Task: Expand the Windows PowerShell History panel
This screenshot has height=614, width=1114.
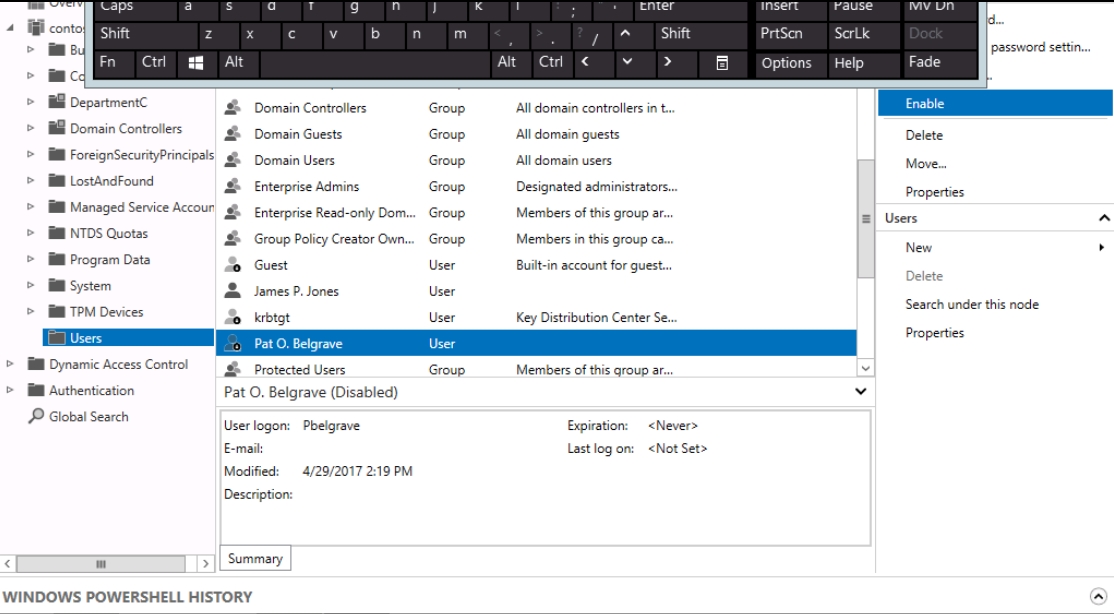Action: pyautogui.click(x=1098, y=596)
